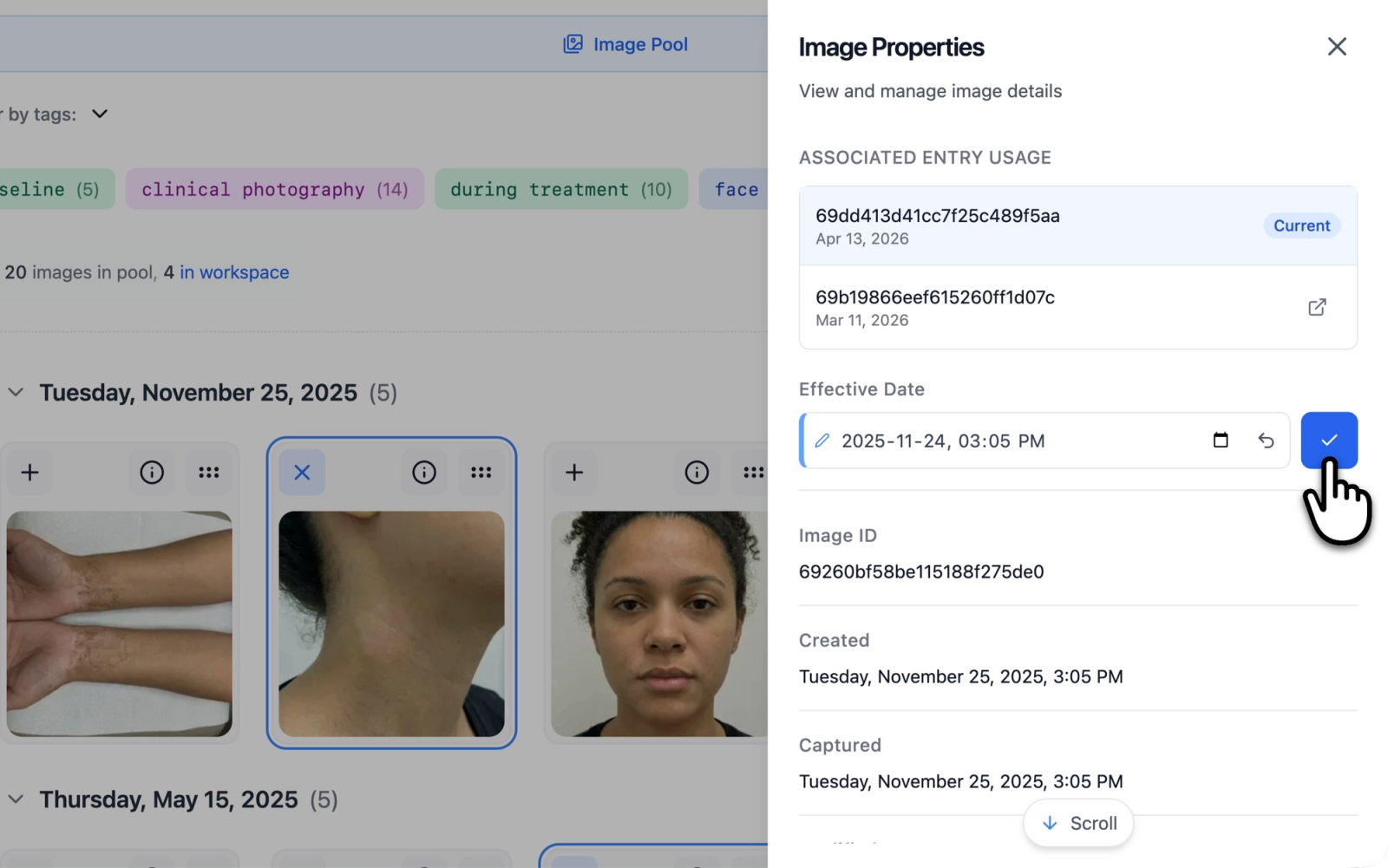Add the wrists photo to workspace
Viewport: 1388px width, 868px height.
tap(29, 473)
